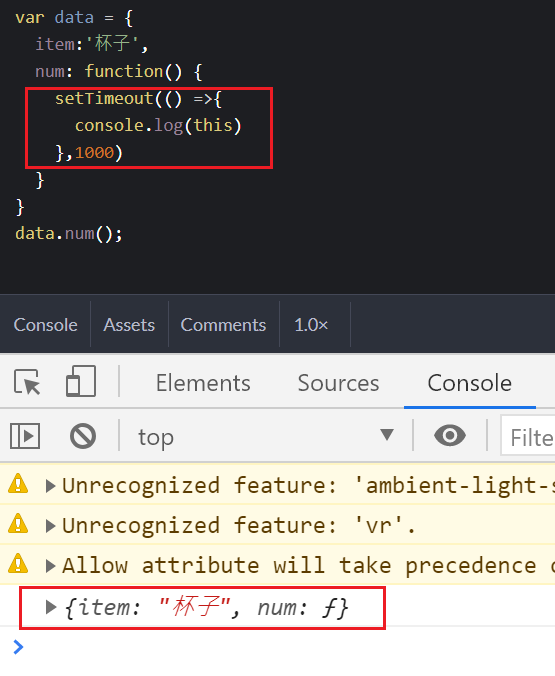Switch to the Elements tab
Screen dimensions: 555x676
203,383
